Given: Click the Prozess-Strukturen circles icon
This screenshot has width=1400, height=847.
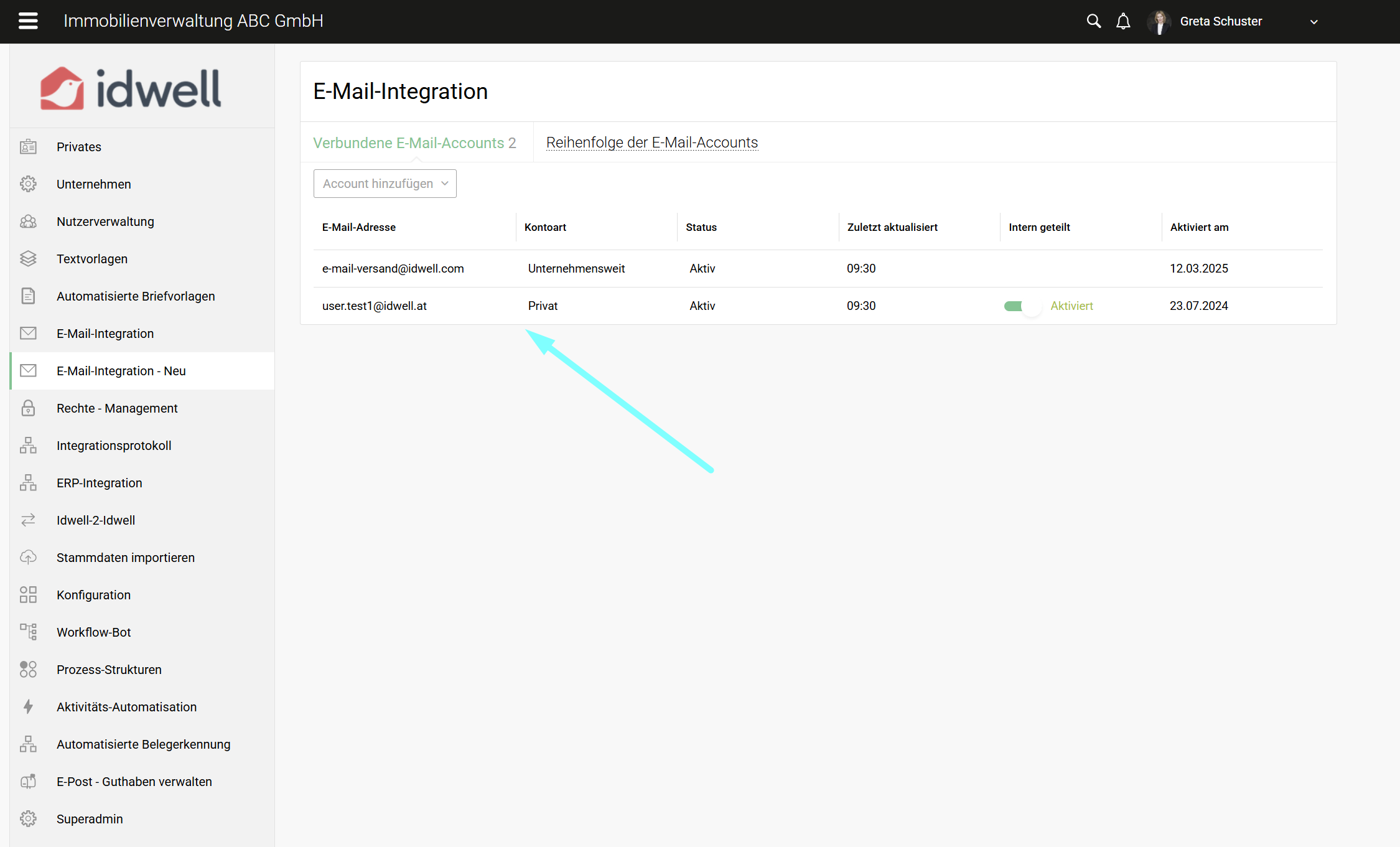Looking at the screenshot, I should (x=28, y=669).
